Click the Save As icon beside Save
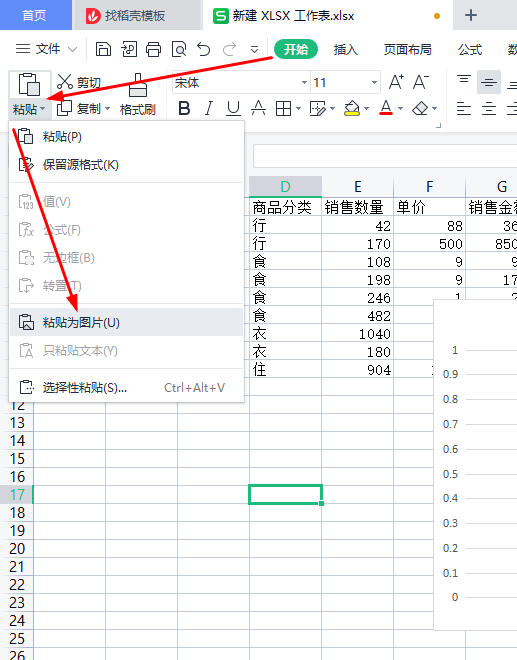The height and width of the screenshot is (660, 517). tap(129, 50)
